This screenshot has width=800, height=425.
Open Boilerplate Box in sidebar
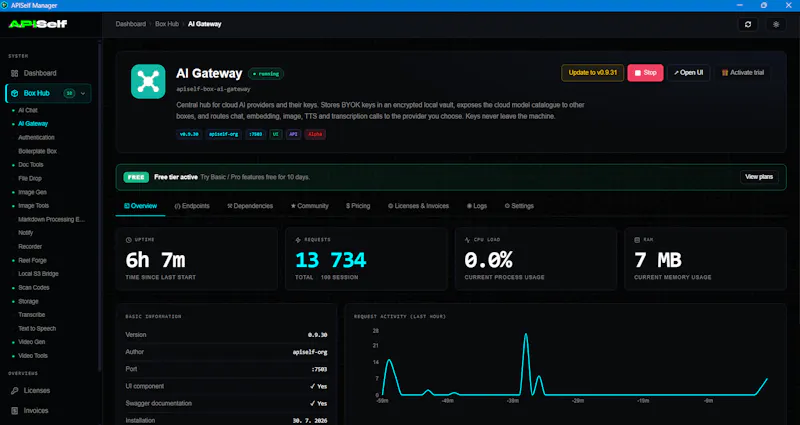(38, 151)
